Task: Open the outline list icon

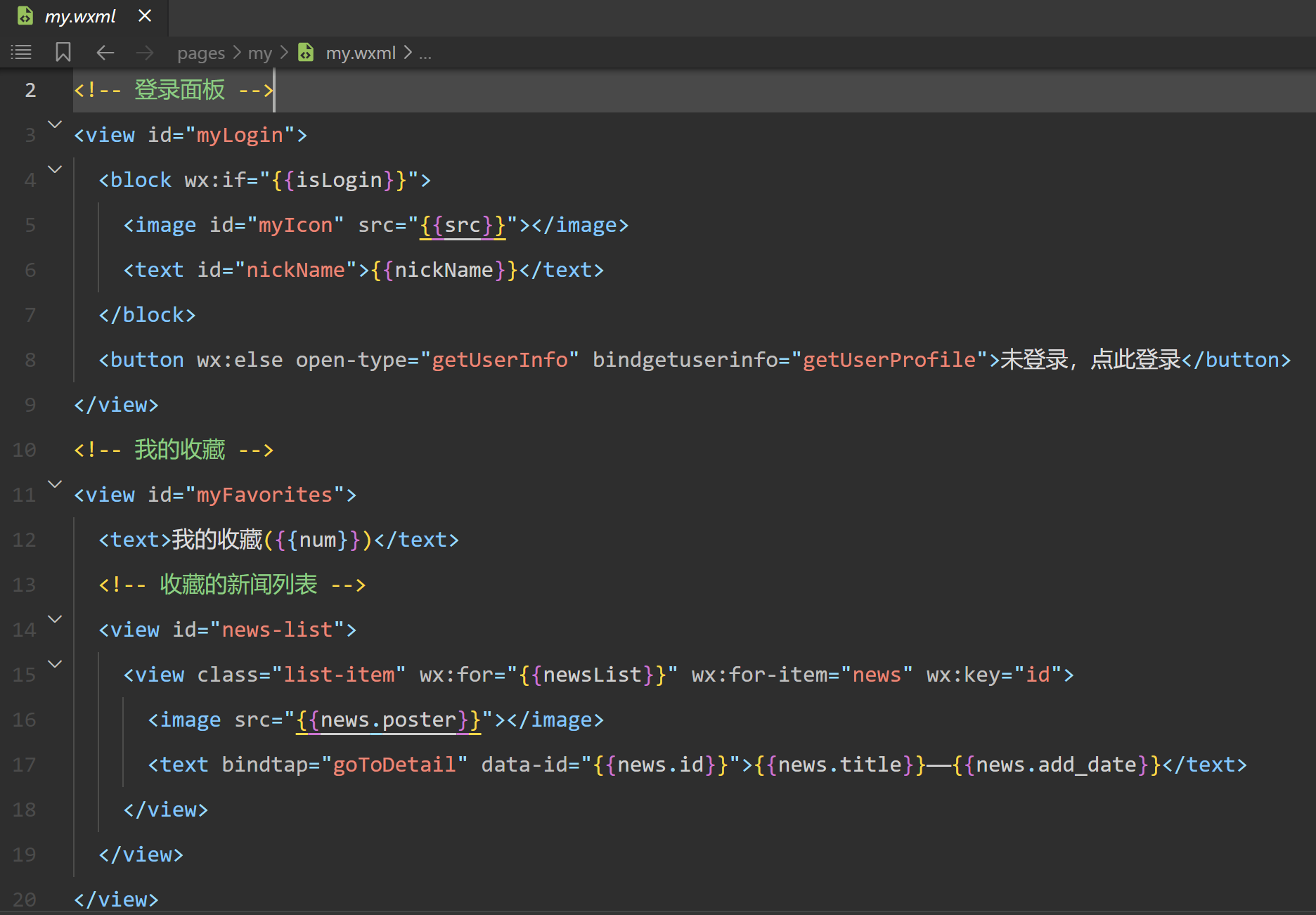Action: point(21,52)
